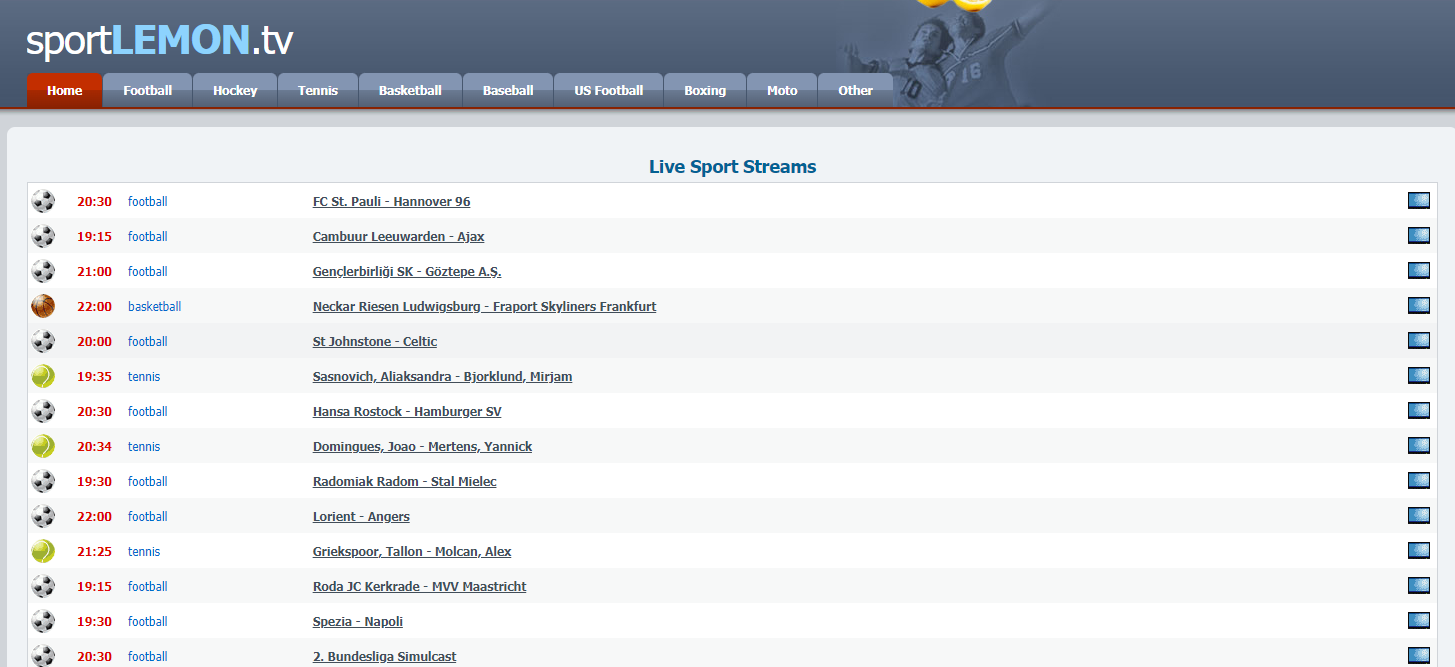Click the soccer ball icon for Spezia - Napoli row

[43, 621]
